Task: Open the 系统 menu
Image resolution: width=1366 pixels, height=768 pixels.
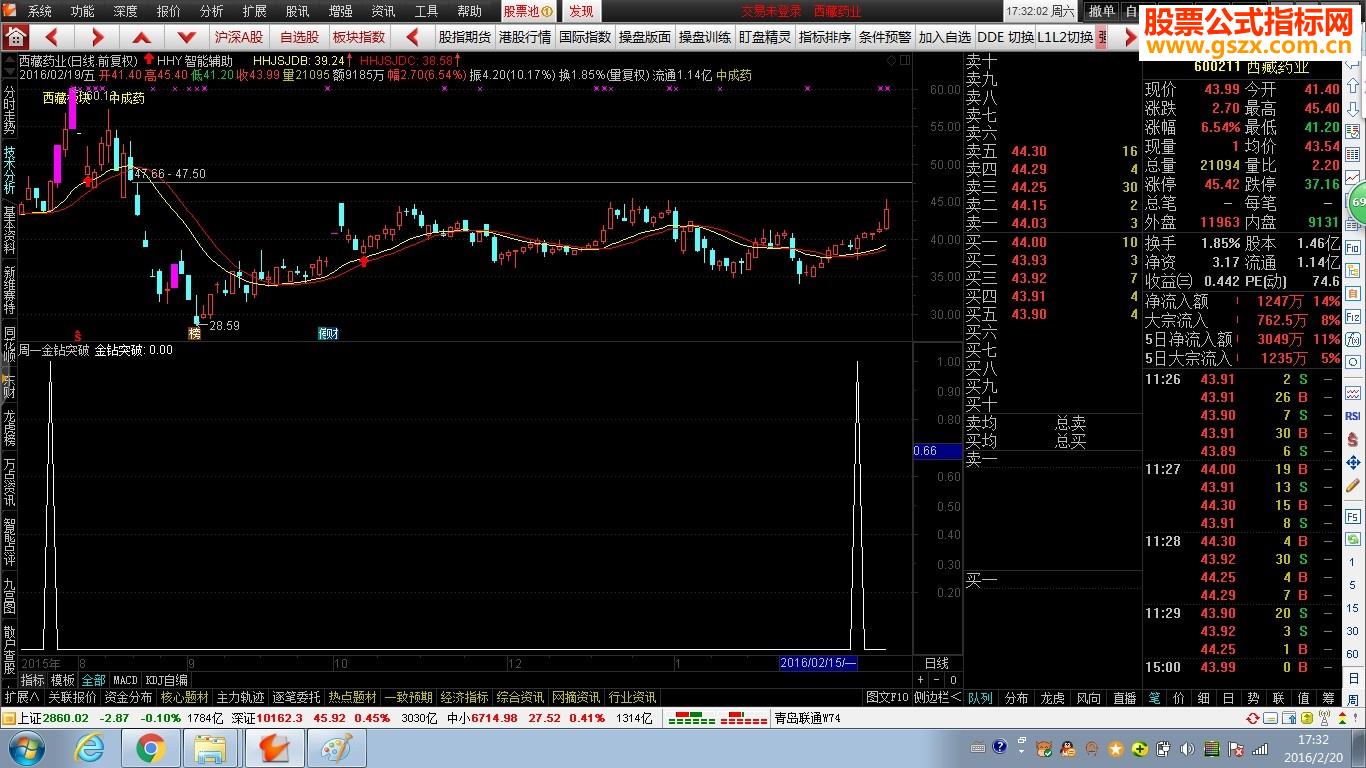Action: pyautogui.click(x=40, y=11)
